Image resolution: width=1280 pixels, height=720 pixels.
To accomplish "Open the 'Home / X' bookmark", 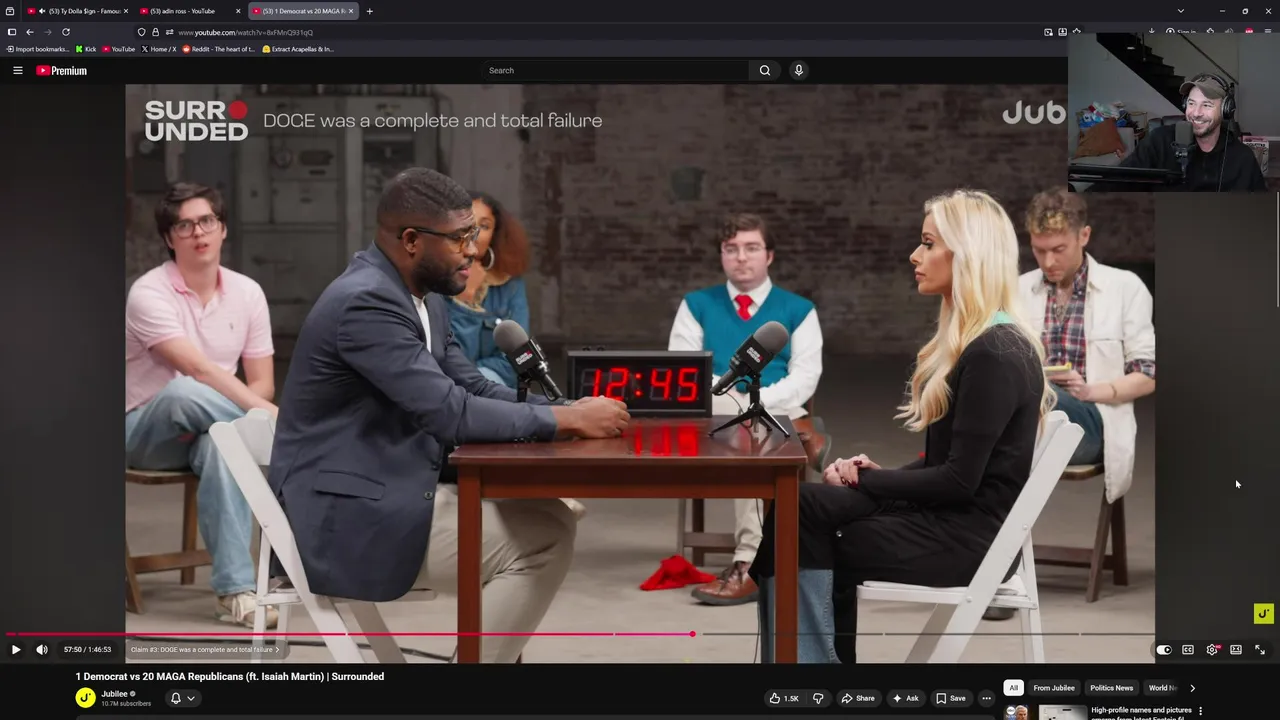I will [x=159, y=49].
